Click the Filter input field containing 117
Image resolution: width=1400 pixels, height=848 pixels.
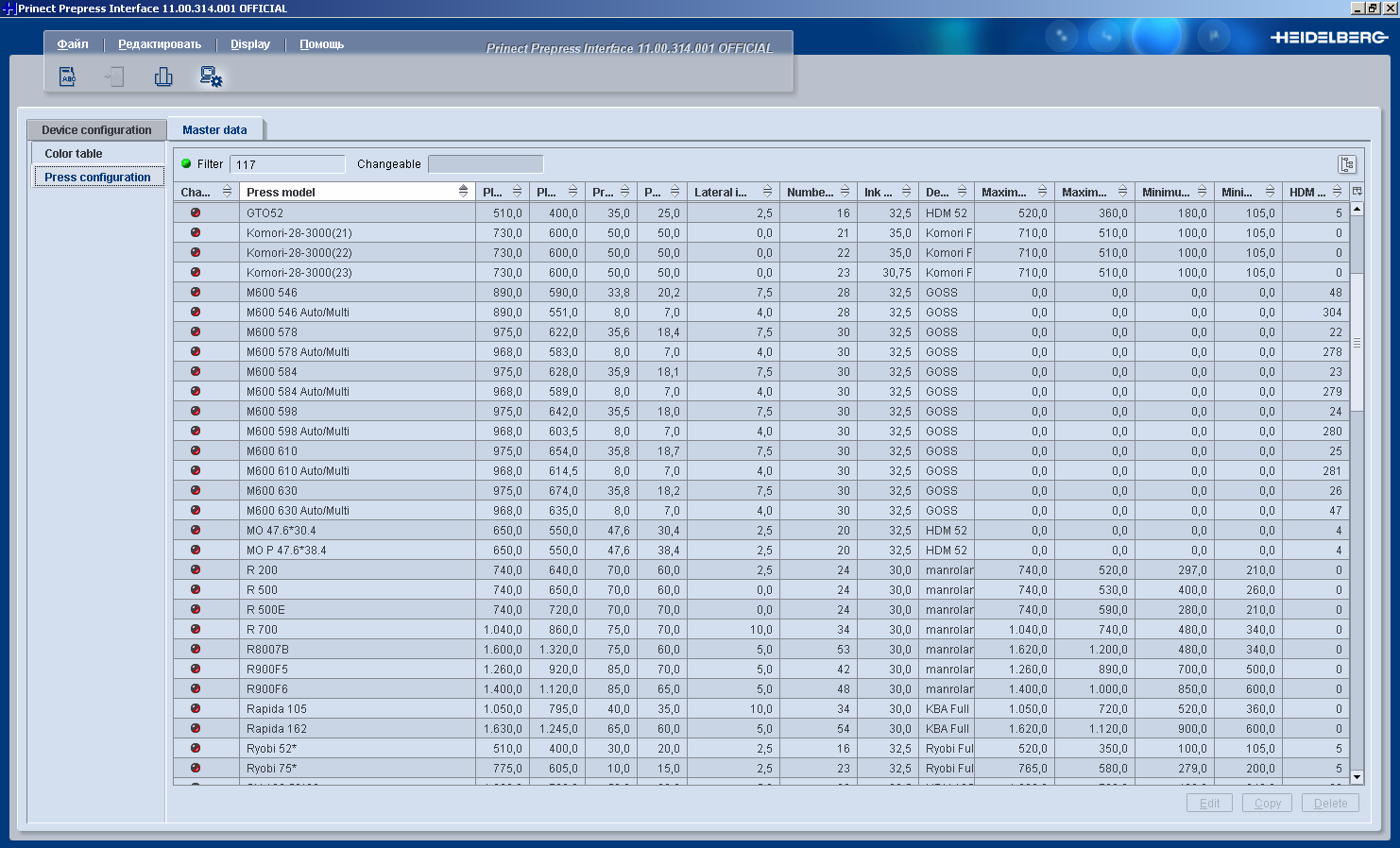tap(287, 164)
